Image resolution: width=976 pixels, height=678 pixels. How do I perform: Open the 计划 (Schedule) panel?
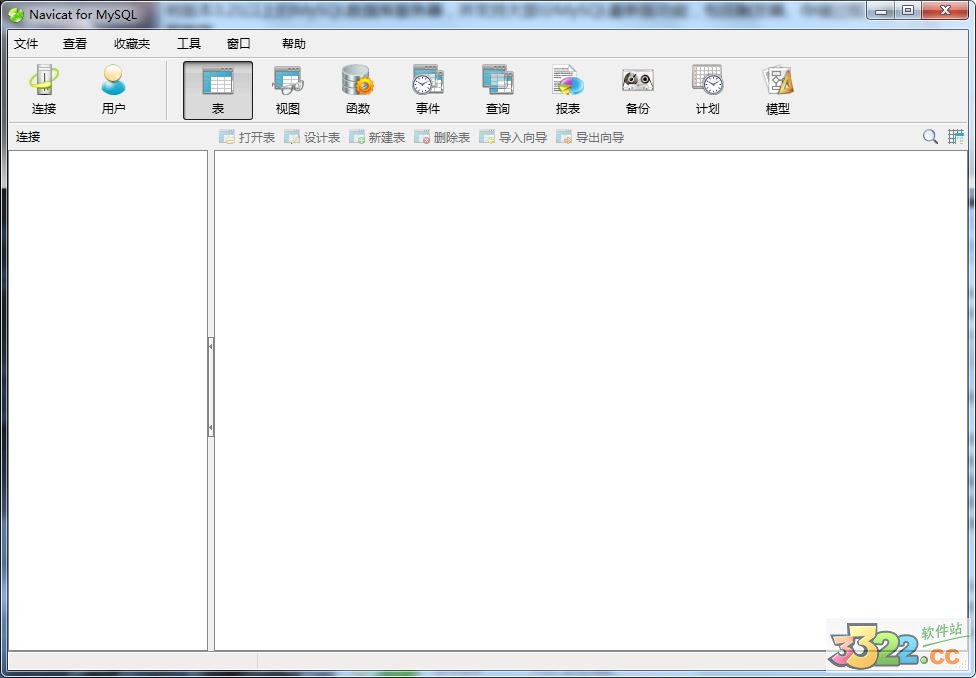tap(707, 88)
